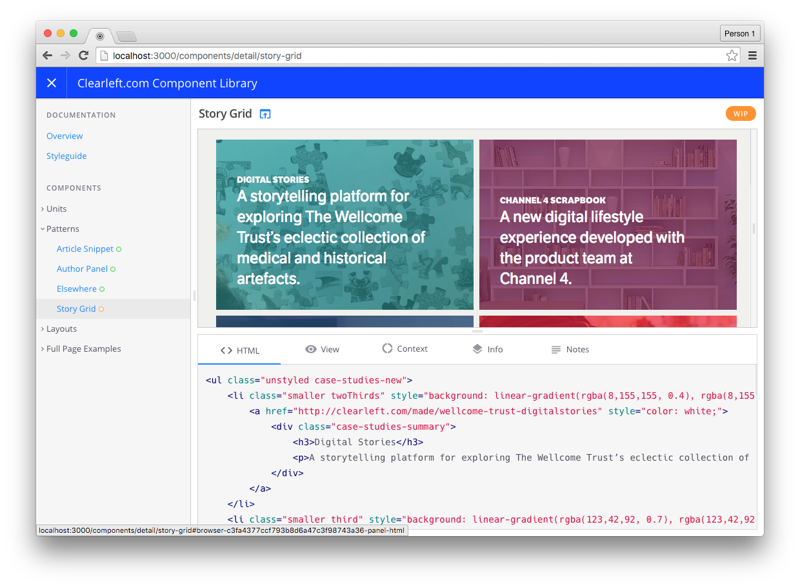Click the Person 1 profile button
The width and height of the screenshot is (800, 588).
(739, 34)
